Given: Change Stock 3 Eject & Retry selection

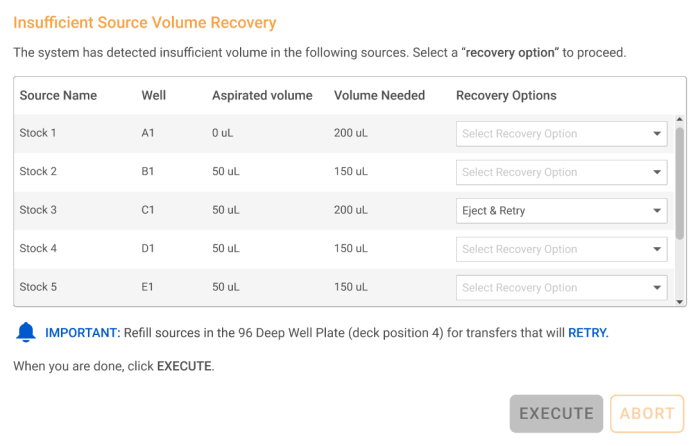Looking at the screenshot, I should coord(561,211).
